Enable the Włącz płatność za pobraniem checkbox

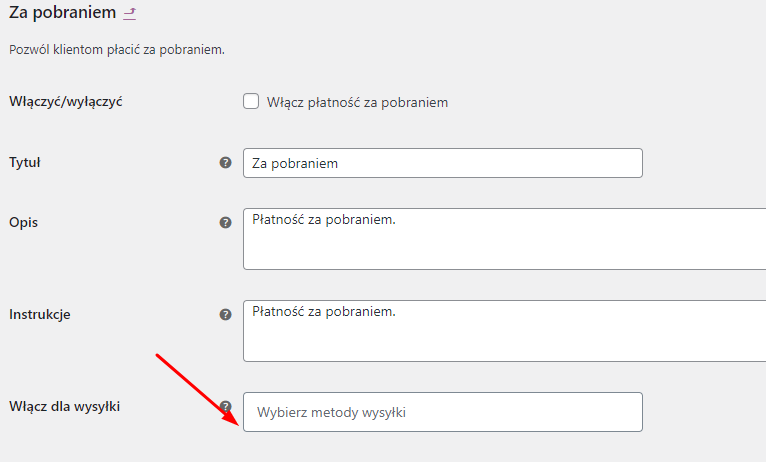coord(251,102)
